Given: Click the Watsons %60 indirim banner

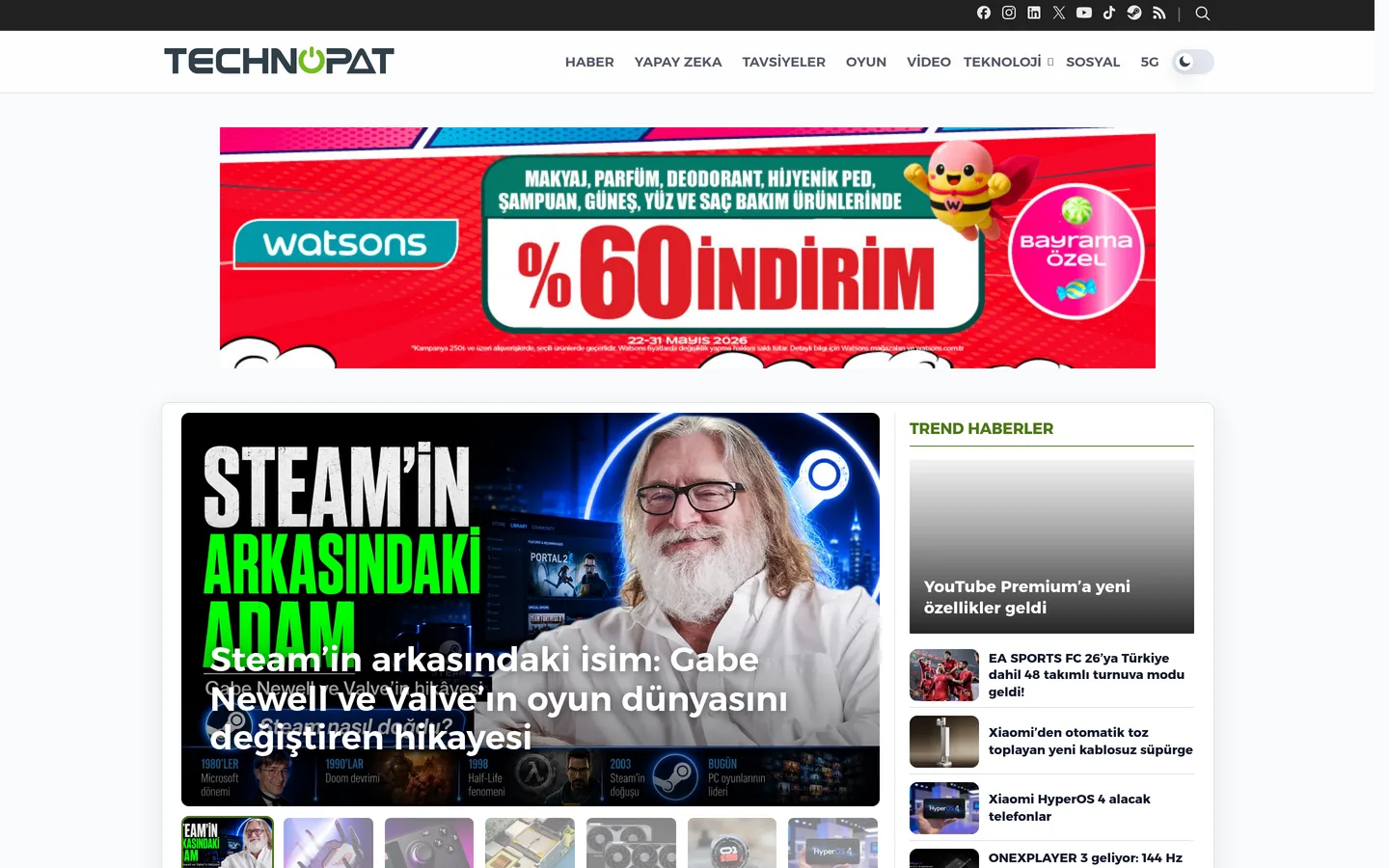Looking at the screenshot, I should tap(688, 248).
